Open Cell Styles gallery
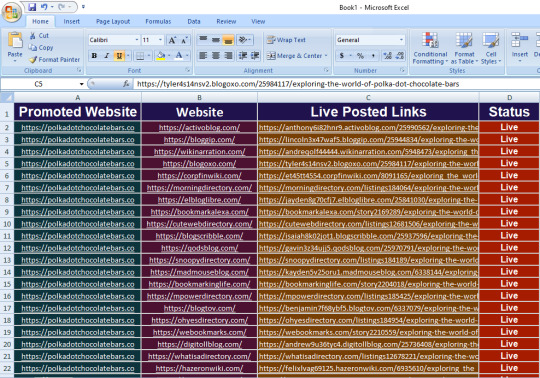This screenshot has height=378, width=540. (x=491, y=48)
